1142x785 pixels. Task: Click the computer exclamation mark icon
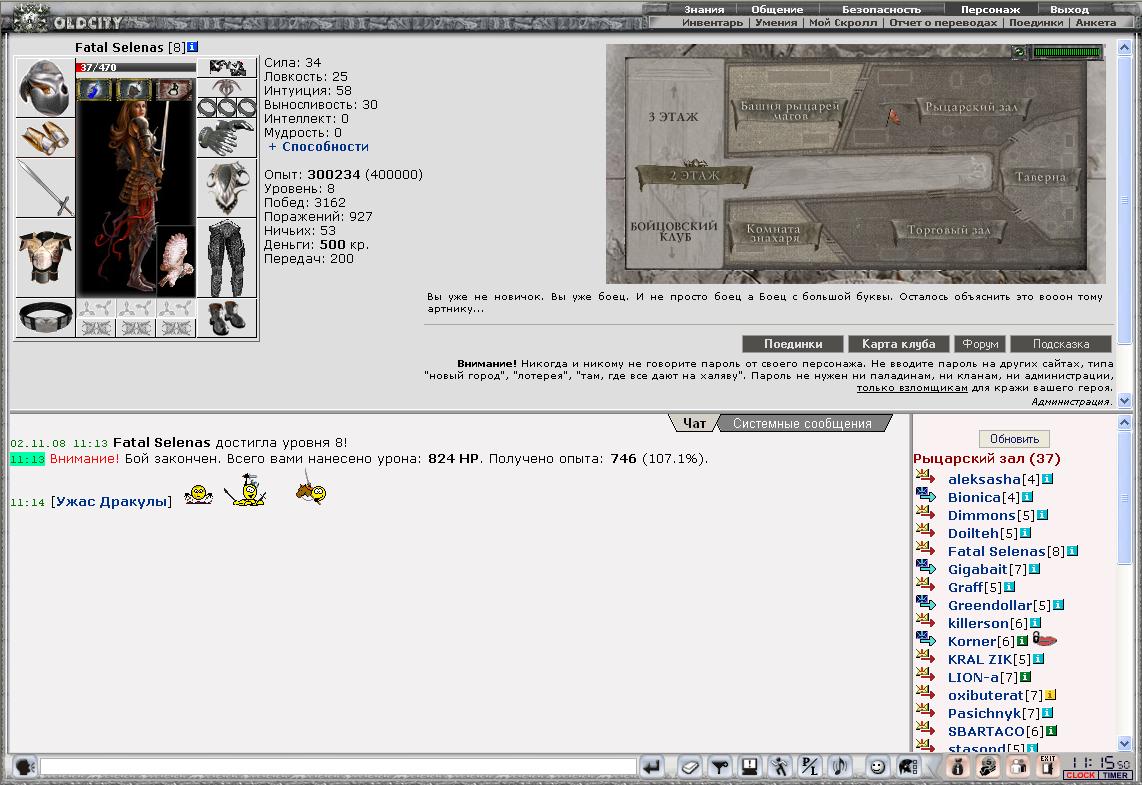749,766
